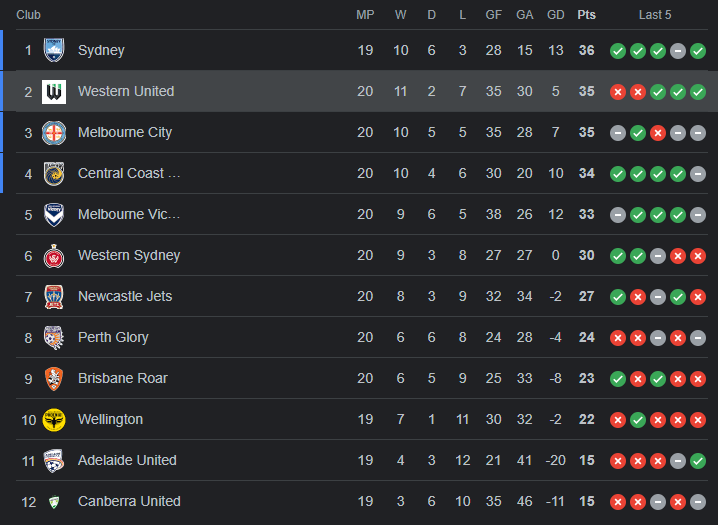Screen dimensions: 718x525
Task: Click the Brisbane Roar club crest
Action: (x=54, y=378)
